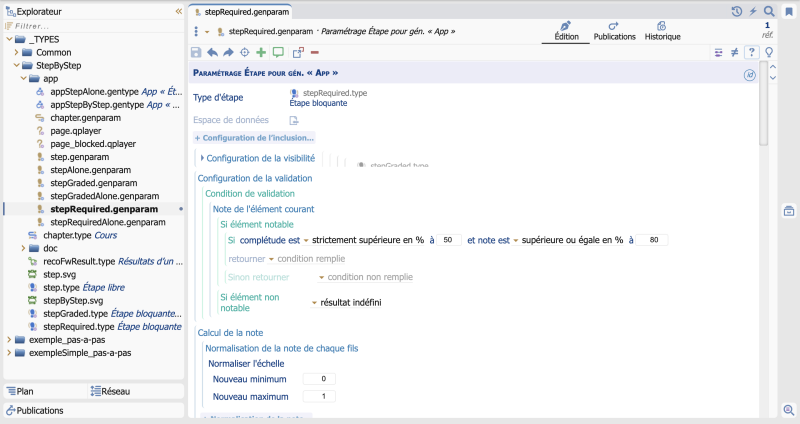Open search with the magnifier icon at top right
800x424 pixels.
tap(769, 11)
